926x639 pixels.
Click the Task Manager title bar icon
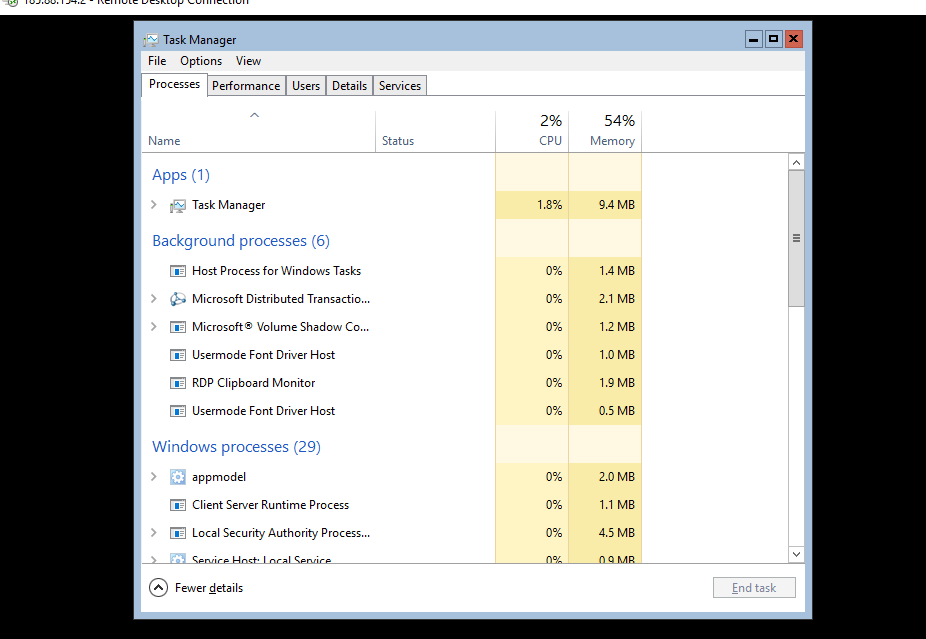[x=151, y=40]
